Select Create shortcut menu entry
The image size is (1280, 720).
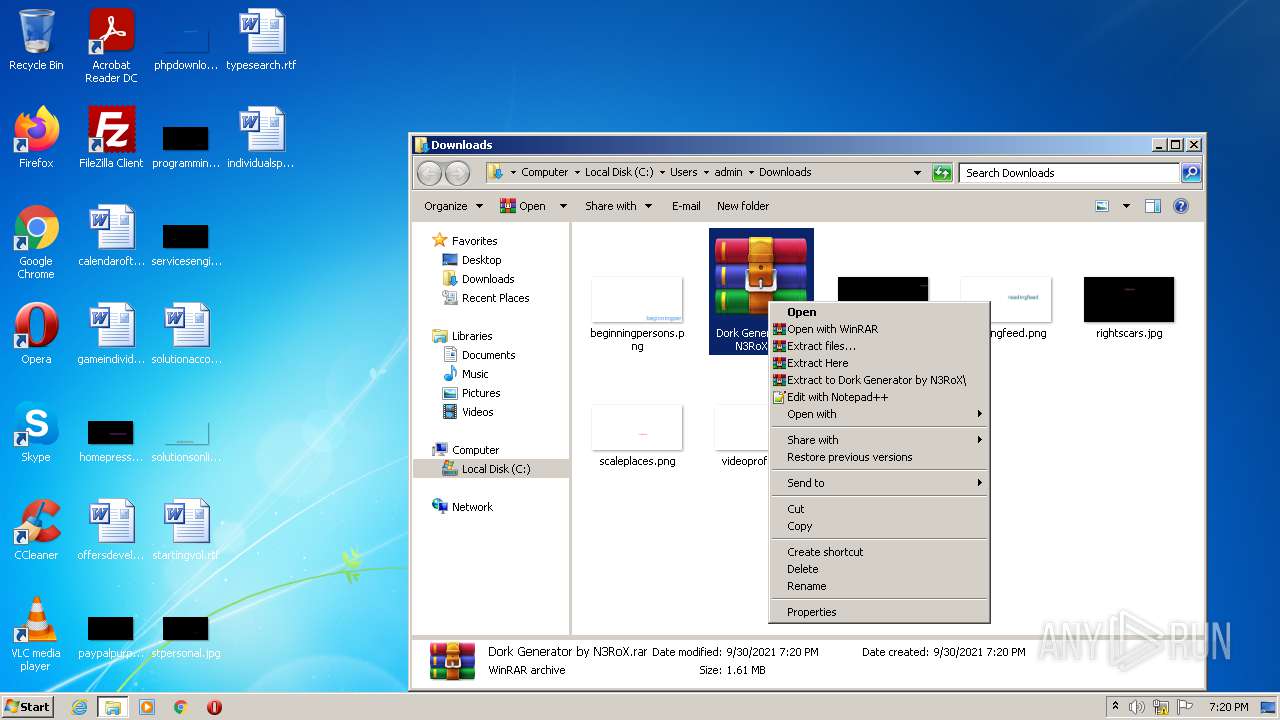(879, 552)
